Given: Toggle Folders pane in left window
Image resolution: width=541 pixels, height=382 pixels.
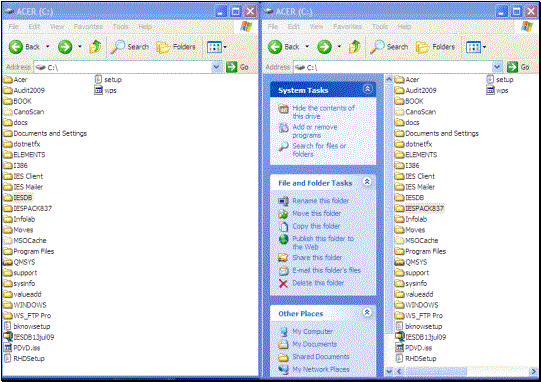Looking at the screenshot, I should point(176,47).
